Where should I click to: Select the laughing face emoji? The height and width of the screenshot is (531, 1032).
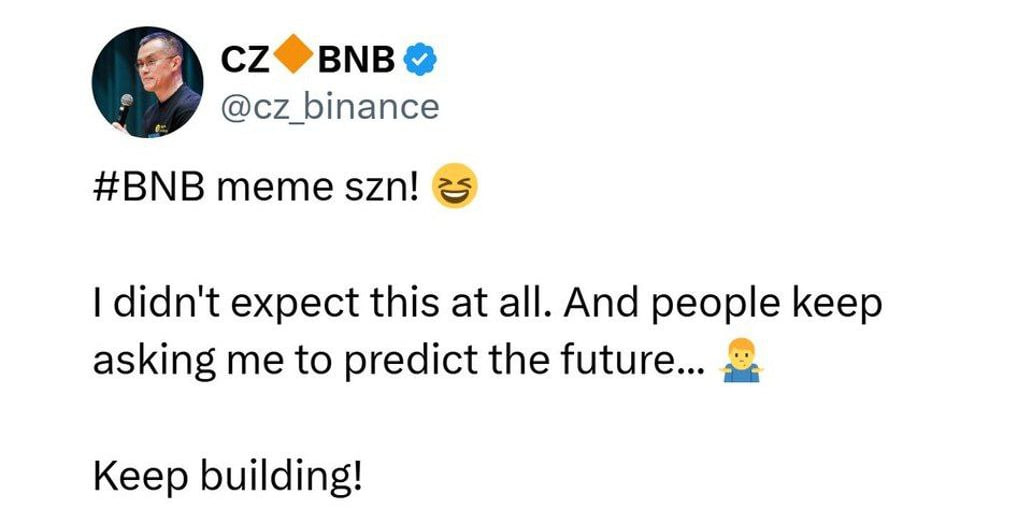(x=454, y=188)
